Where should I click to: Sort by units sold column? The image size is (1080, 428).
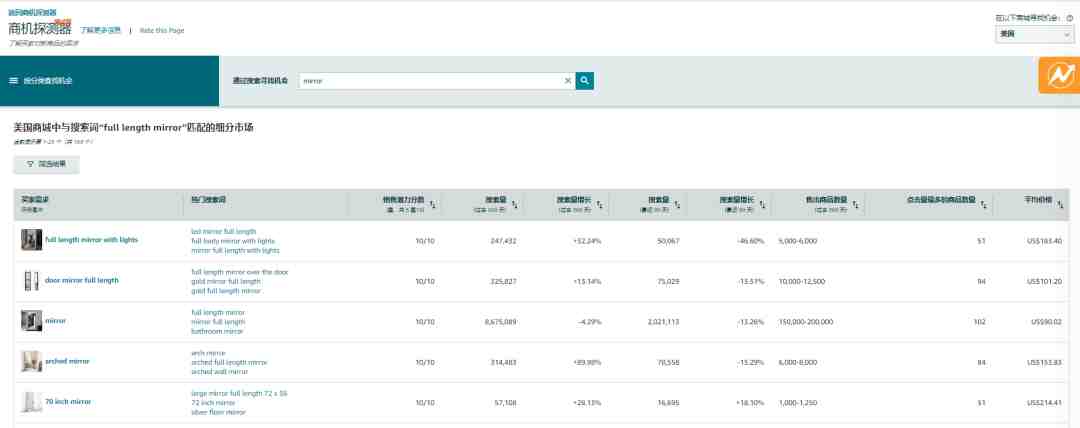click(855, 204)
